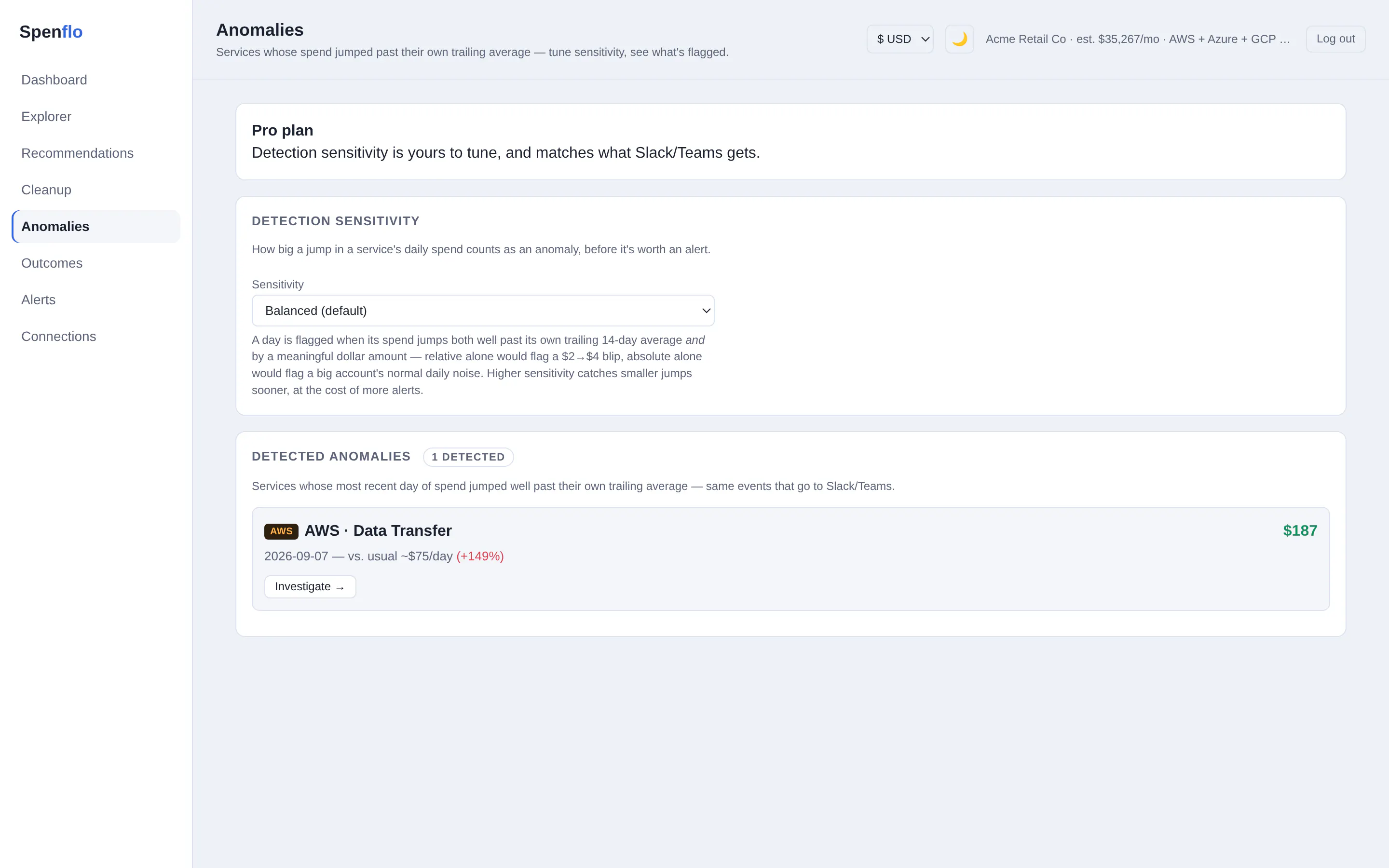The height and width of the screenshot is (868, 1389).
Task: Click the Spenflo logo
Action: tap(51, 31)
